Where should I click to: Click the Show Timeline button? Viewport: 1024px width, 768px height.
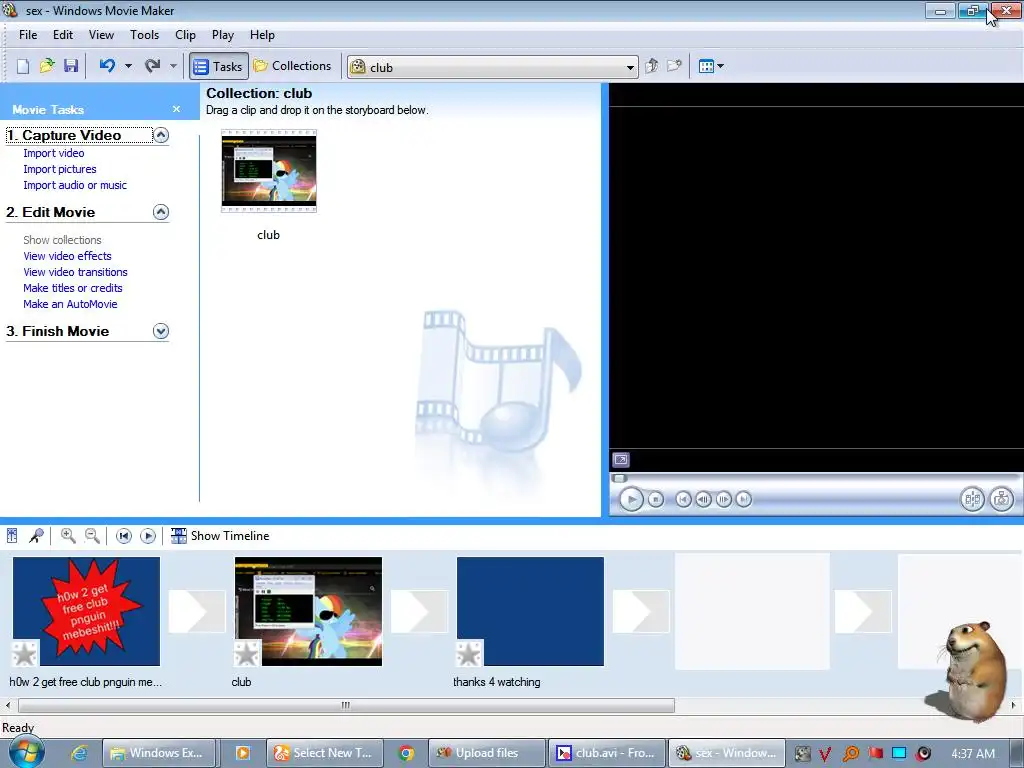tap(220, 536)
